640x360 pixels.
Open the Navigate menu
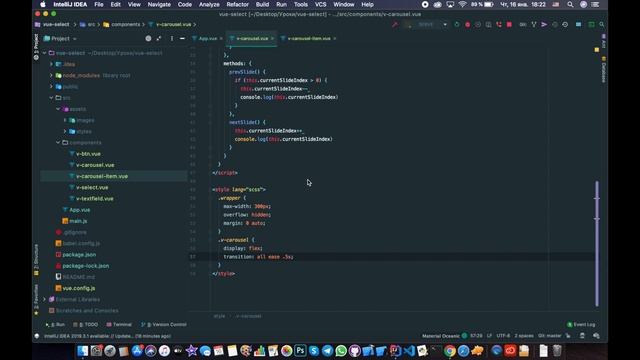(159, 4)
